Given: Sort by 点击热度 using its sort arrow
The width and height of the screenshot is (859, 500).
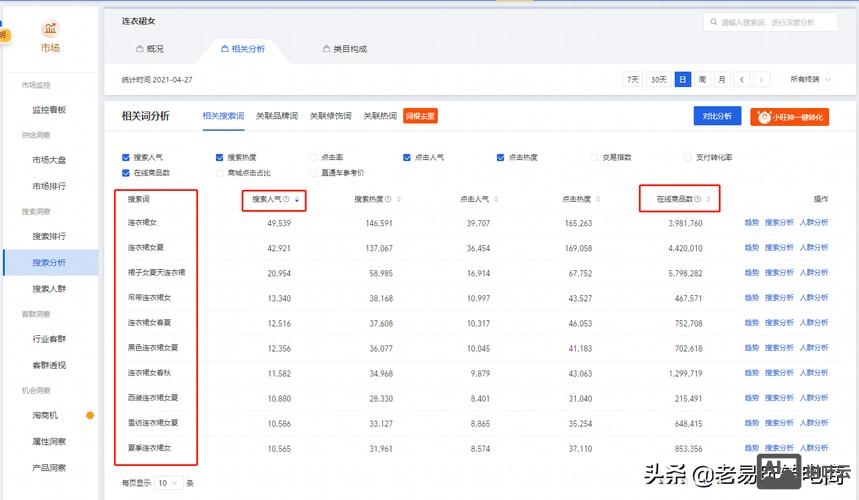Looking at the screenshot, I should (598, 199).
